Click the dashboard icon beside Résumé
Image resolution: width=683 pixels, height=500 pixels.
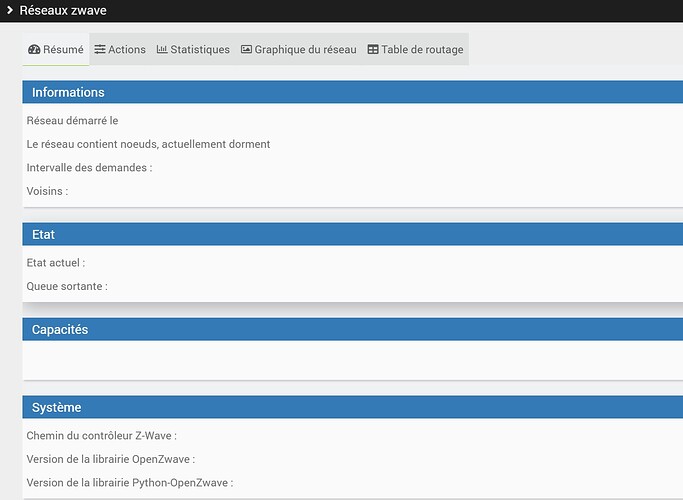pos(34,50)
